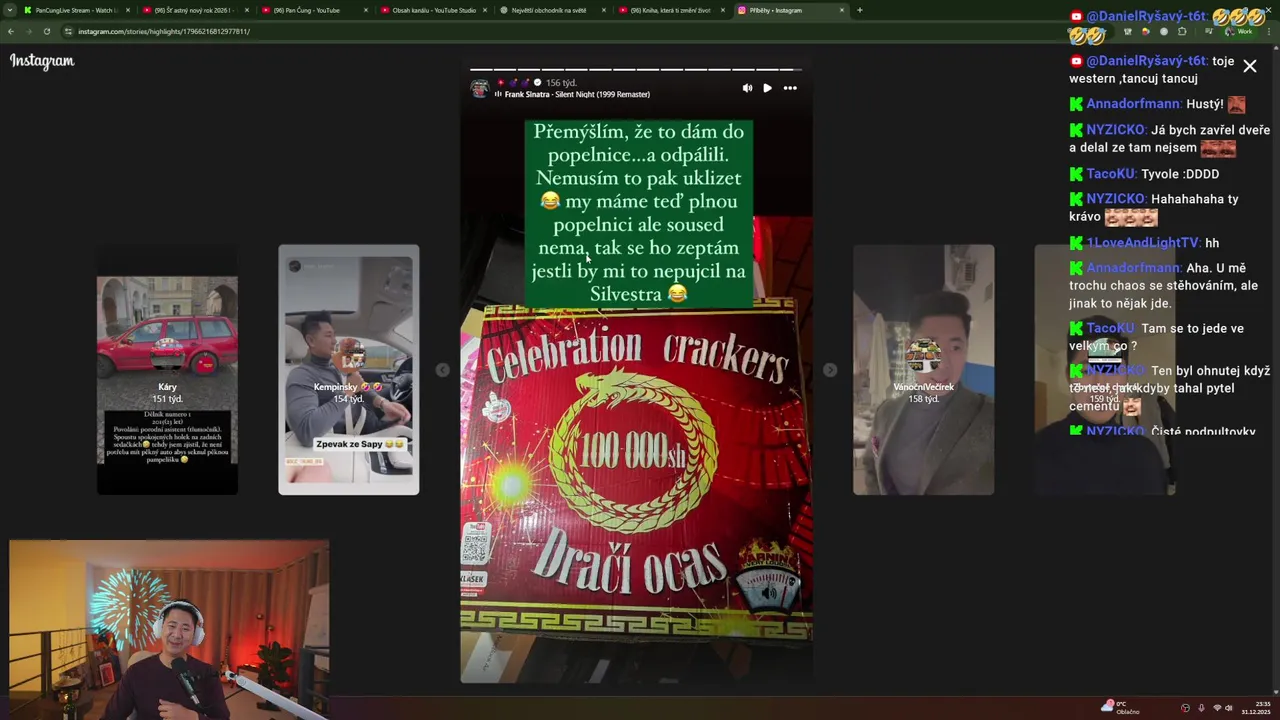Image resolution: width=1280 pixels, height=720 pixels.
Task: Click the browser back arrow
Action: click(x=11, y=31)
